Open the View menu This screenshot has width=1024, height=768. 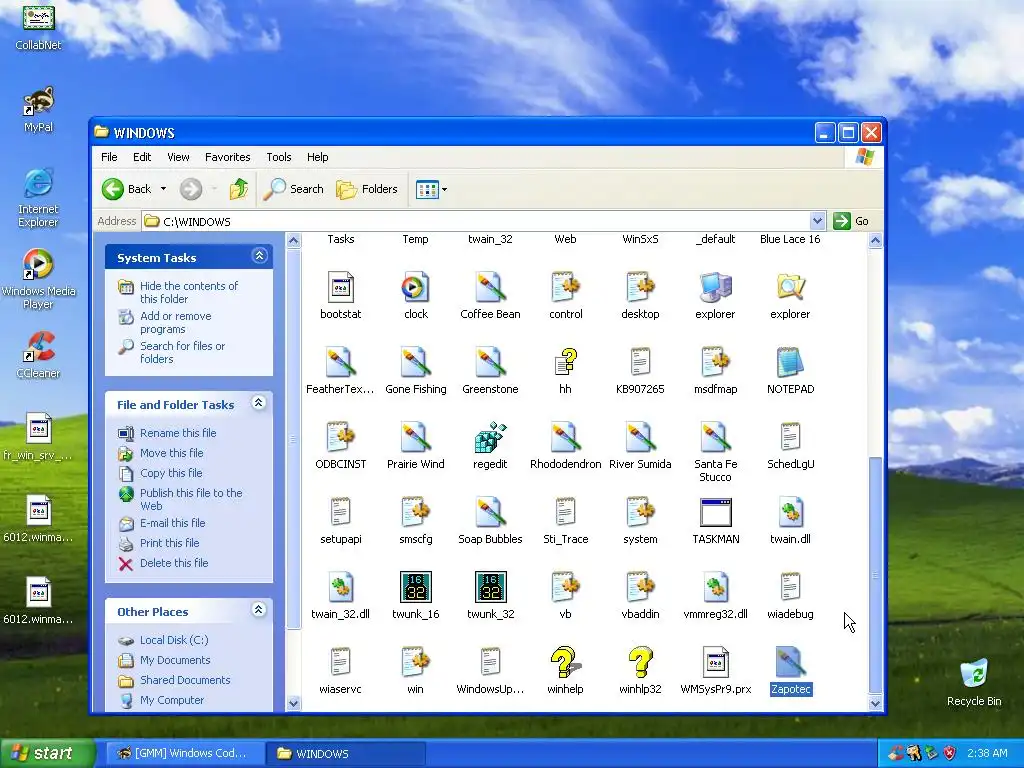[x=178, y=157]
